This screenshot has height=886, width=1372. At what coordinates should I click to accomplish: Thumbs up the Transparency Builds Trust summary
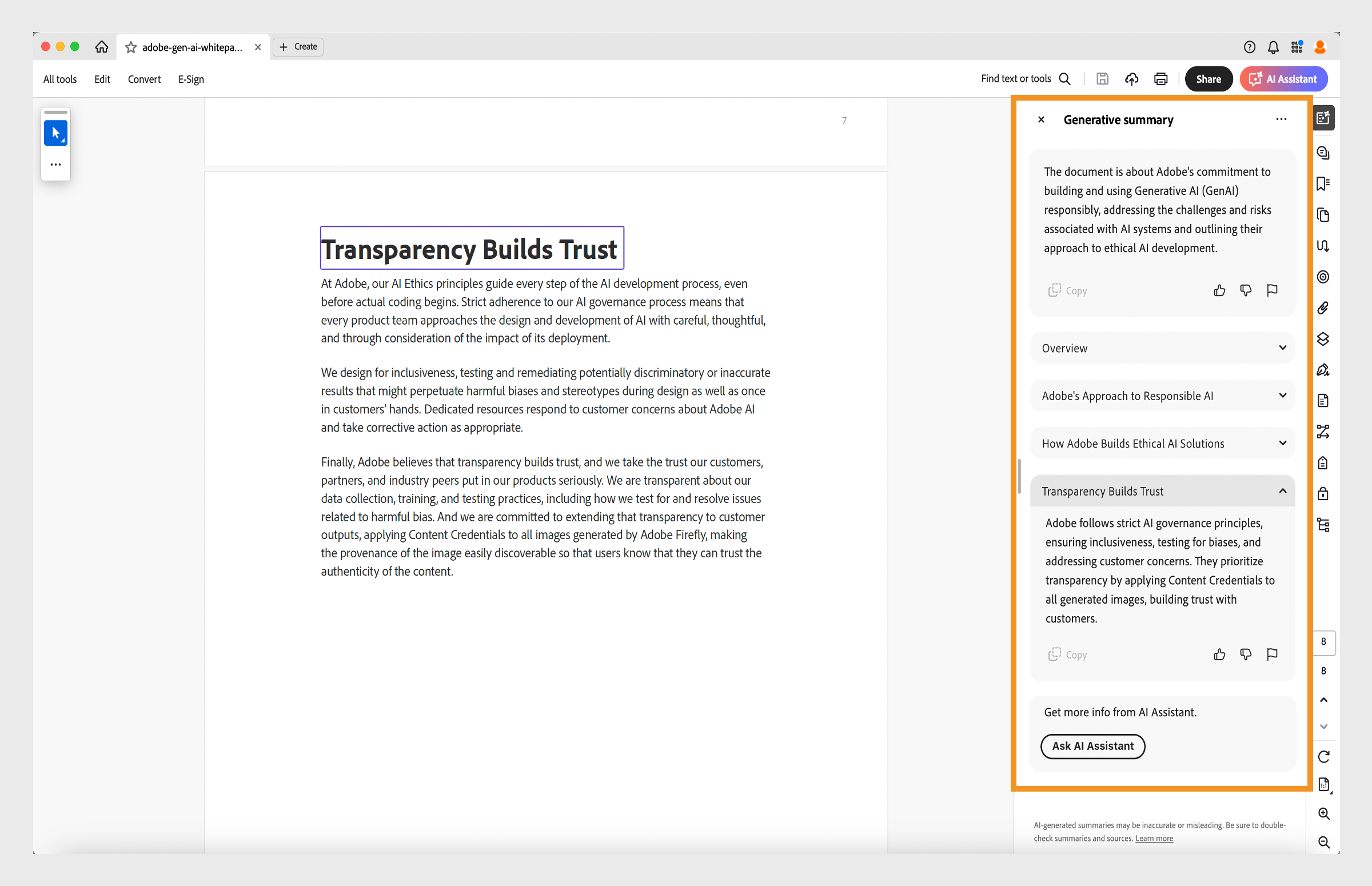(x=1219, y=654)
